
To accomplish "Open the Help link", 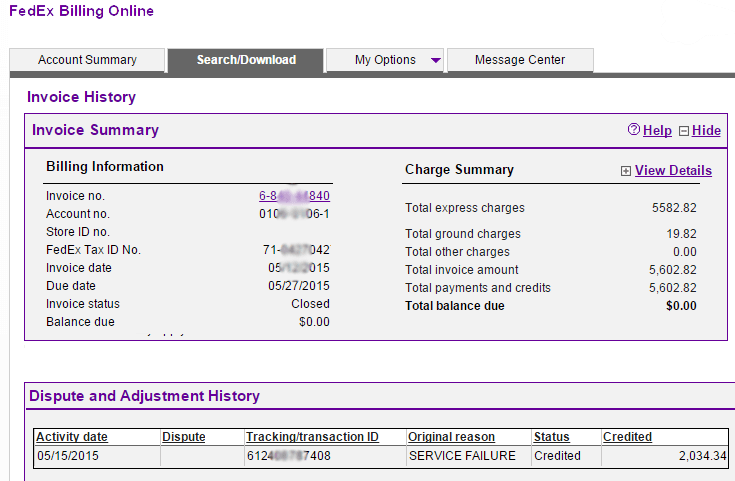I will click(x=657, y=131).
